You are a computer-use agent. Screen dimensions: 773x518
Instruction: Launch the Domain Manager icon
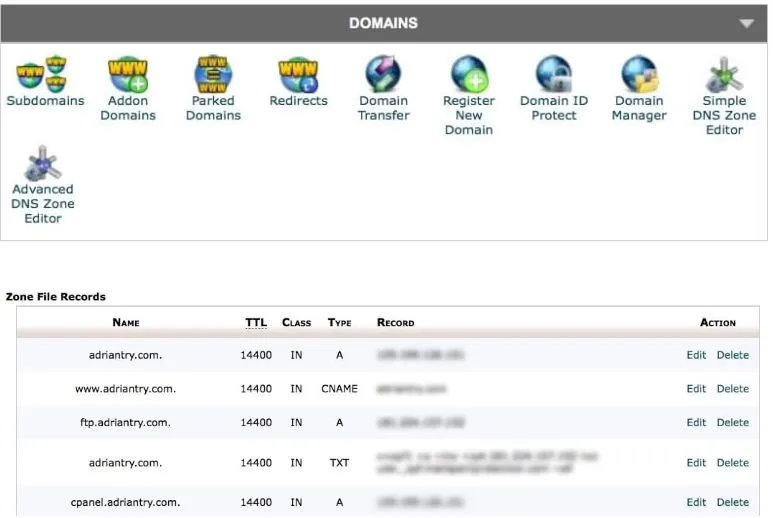point(639,75)
